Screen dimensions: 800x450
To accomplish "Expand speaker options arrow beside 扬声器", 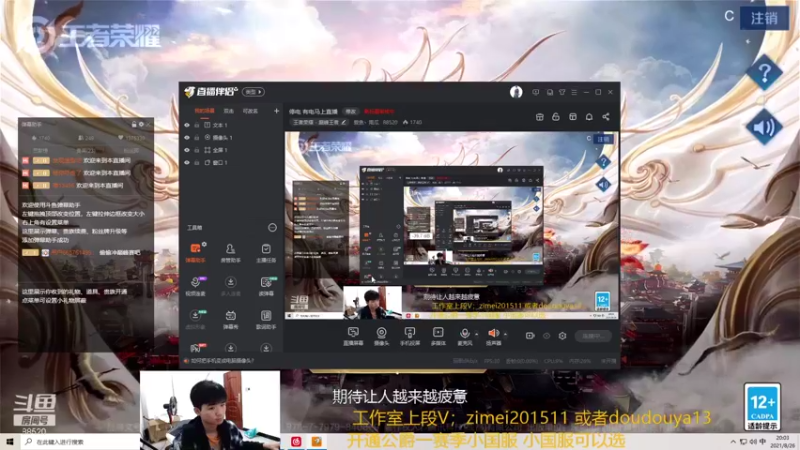I will [x=505, y=335].
